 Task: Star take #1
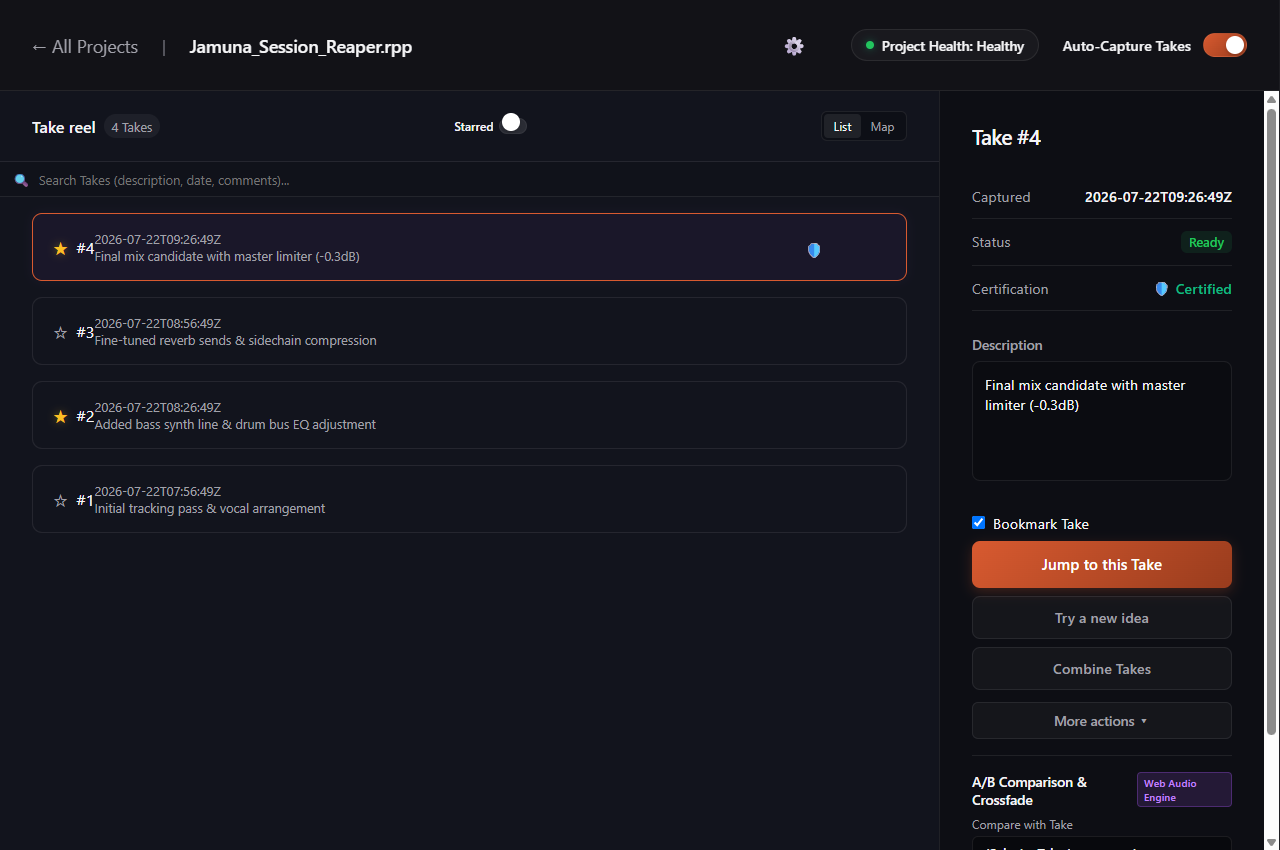60,500
